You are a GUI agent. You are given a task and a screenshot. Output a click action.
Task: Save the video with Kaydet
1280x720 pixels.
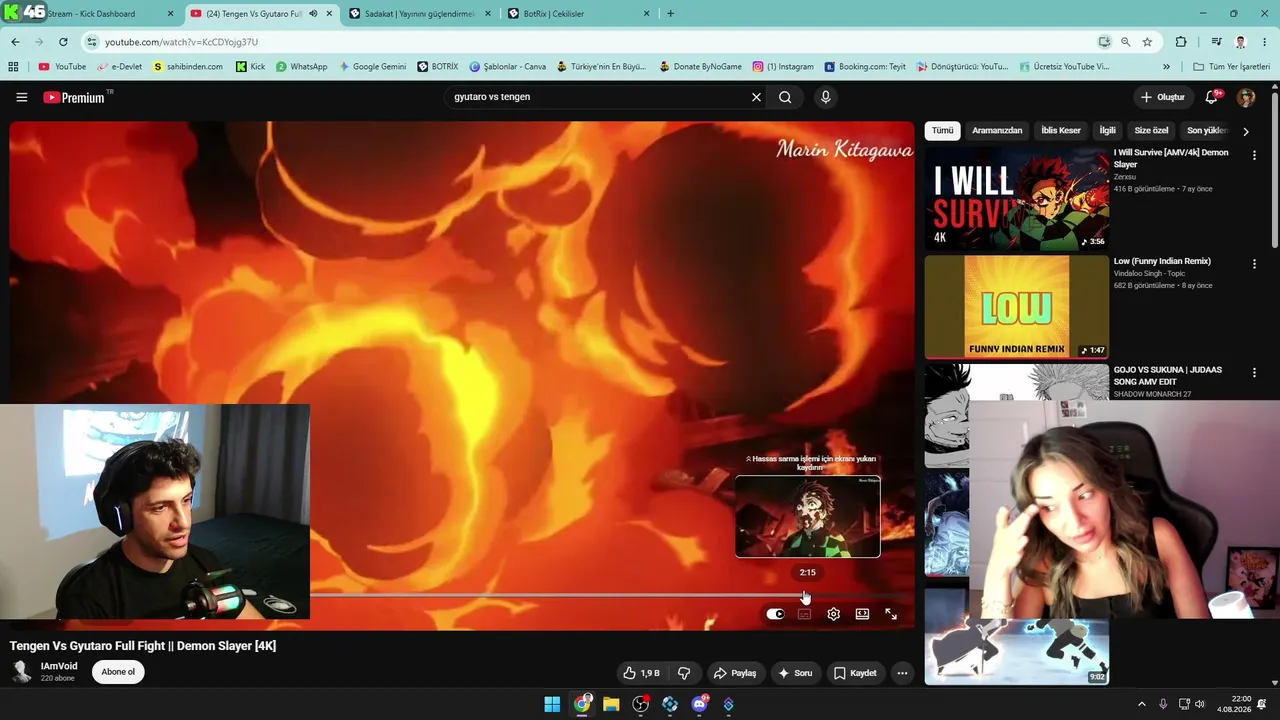click(855, 673)
